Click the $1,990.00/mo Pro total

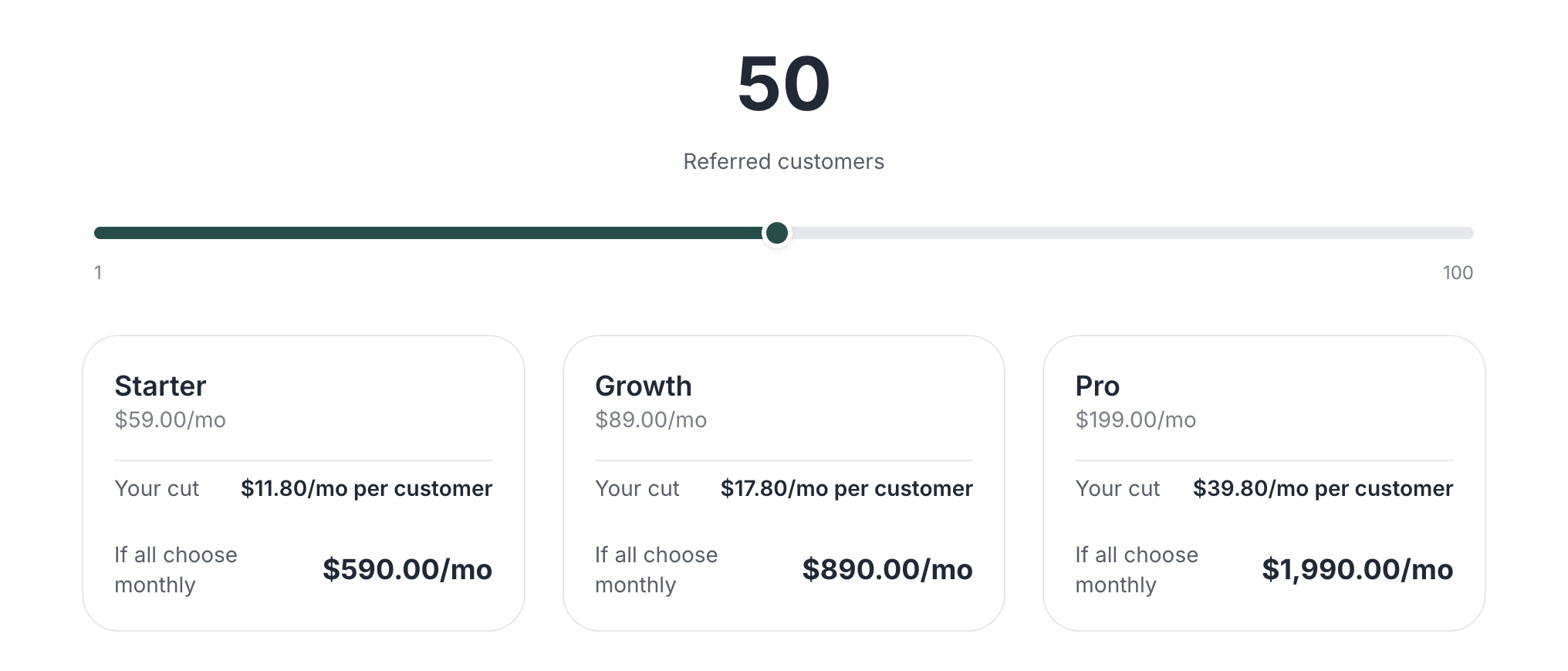[1357, 570]
